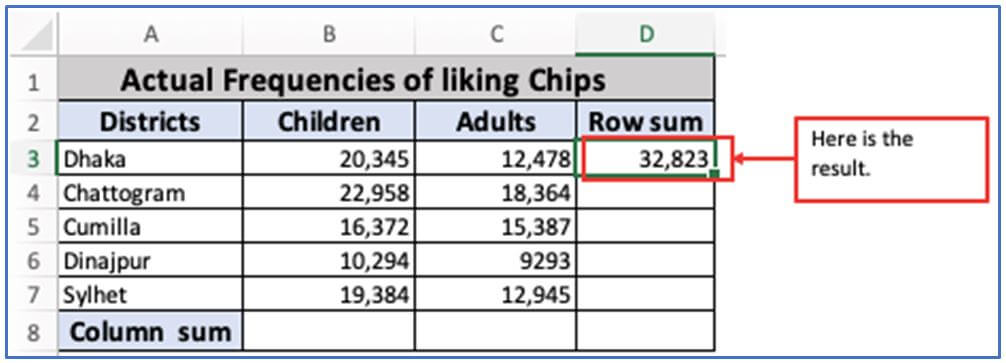The height and width of the screenshot is (363, 1006).
Task: Click the fill handle of cell D3
Action: pos(713,173)
